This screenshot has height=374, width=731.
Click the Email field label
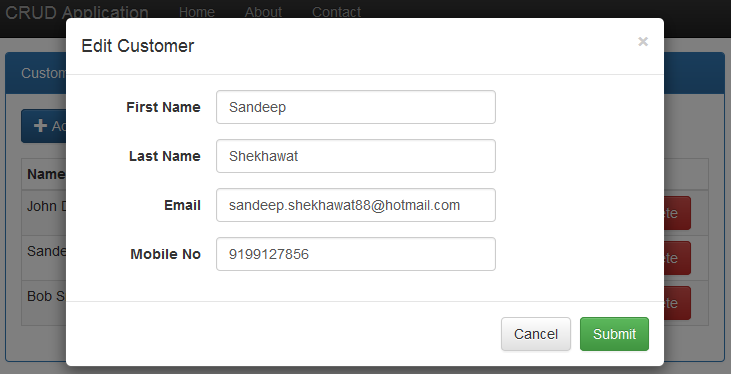click(x=182, y=205)
